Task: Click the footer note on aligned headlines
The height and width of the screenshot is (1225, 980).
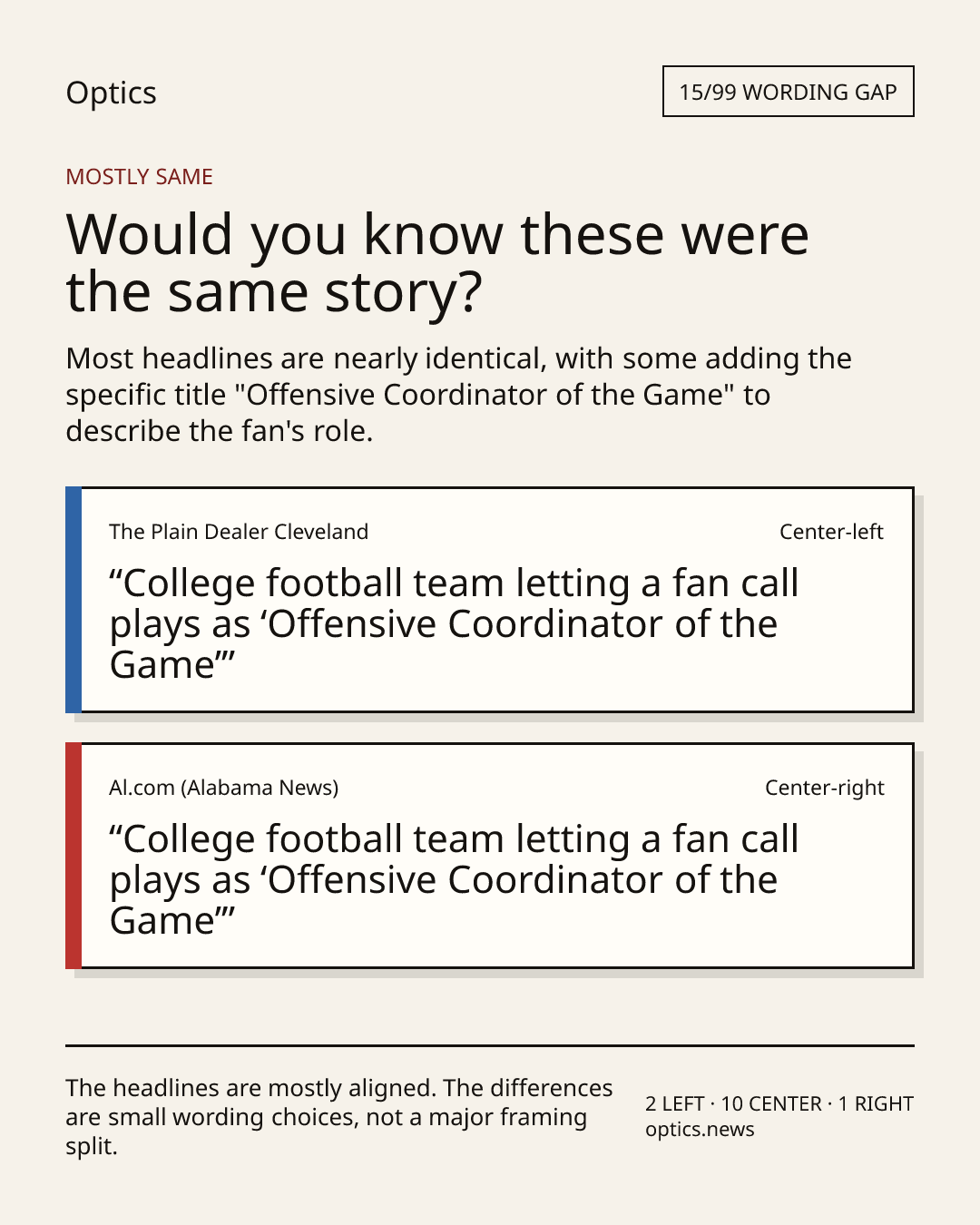Action: (x=338, y=1117)
